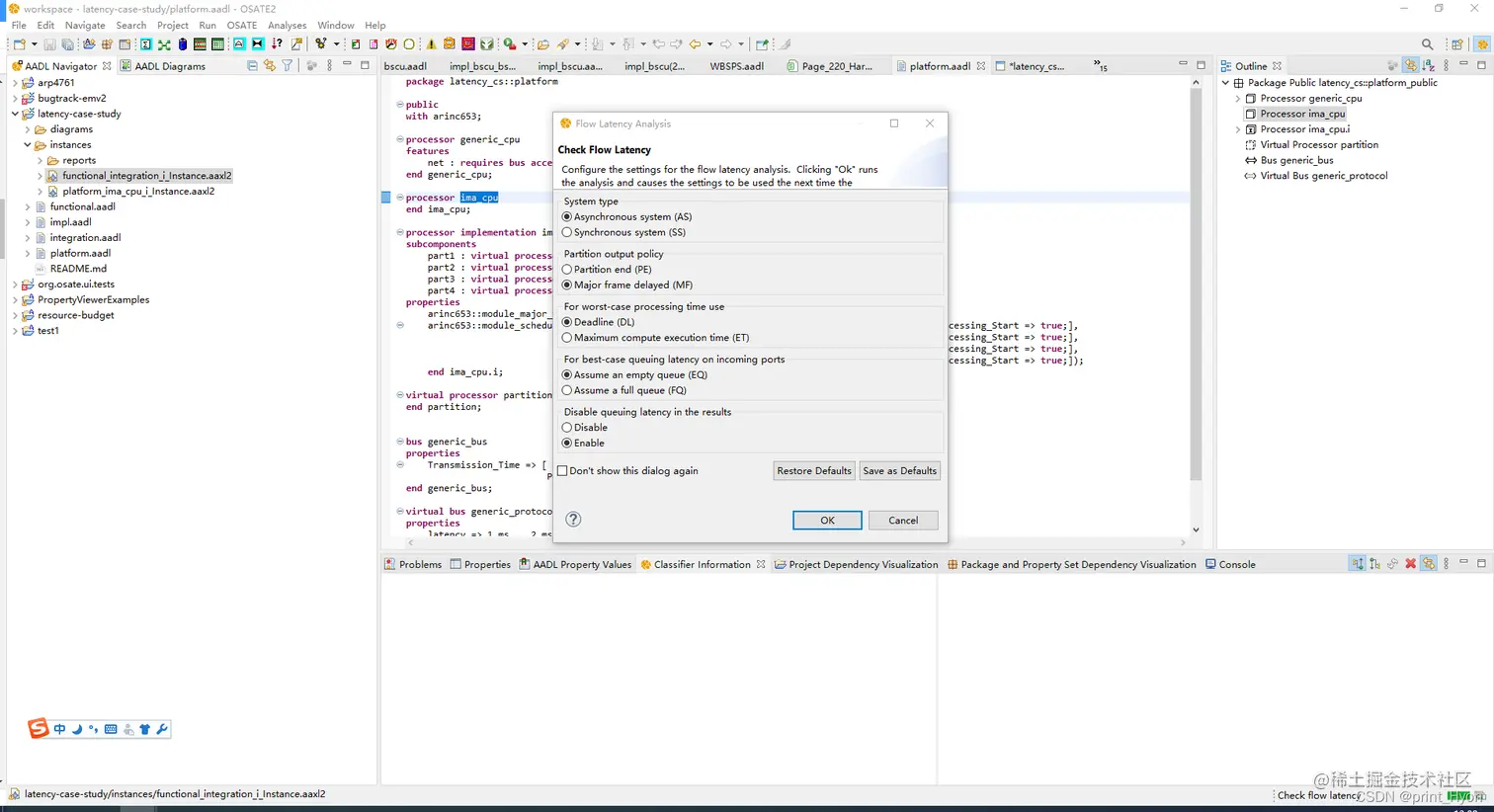Select Asynchronous system (AS) option
This screenshot has width=1494, height=812.
point(626,216)
